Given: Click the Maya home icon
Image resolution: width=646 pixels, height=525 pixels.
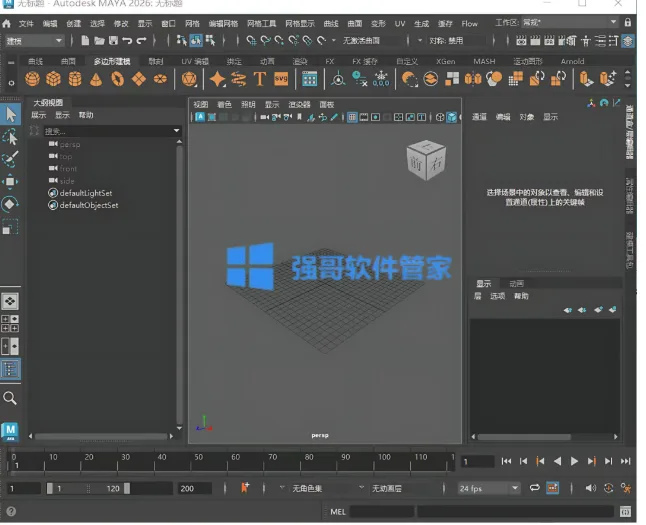Looking at the screenshot, I should [x=6, y=23].
